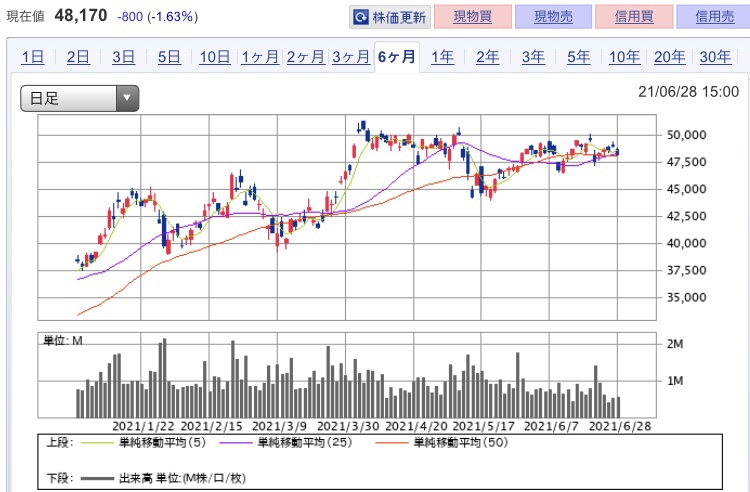750x492 pixels.
Task: Click the 株価更新 refresh icon
Action: (360, 18)
